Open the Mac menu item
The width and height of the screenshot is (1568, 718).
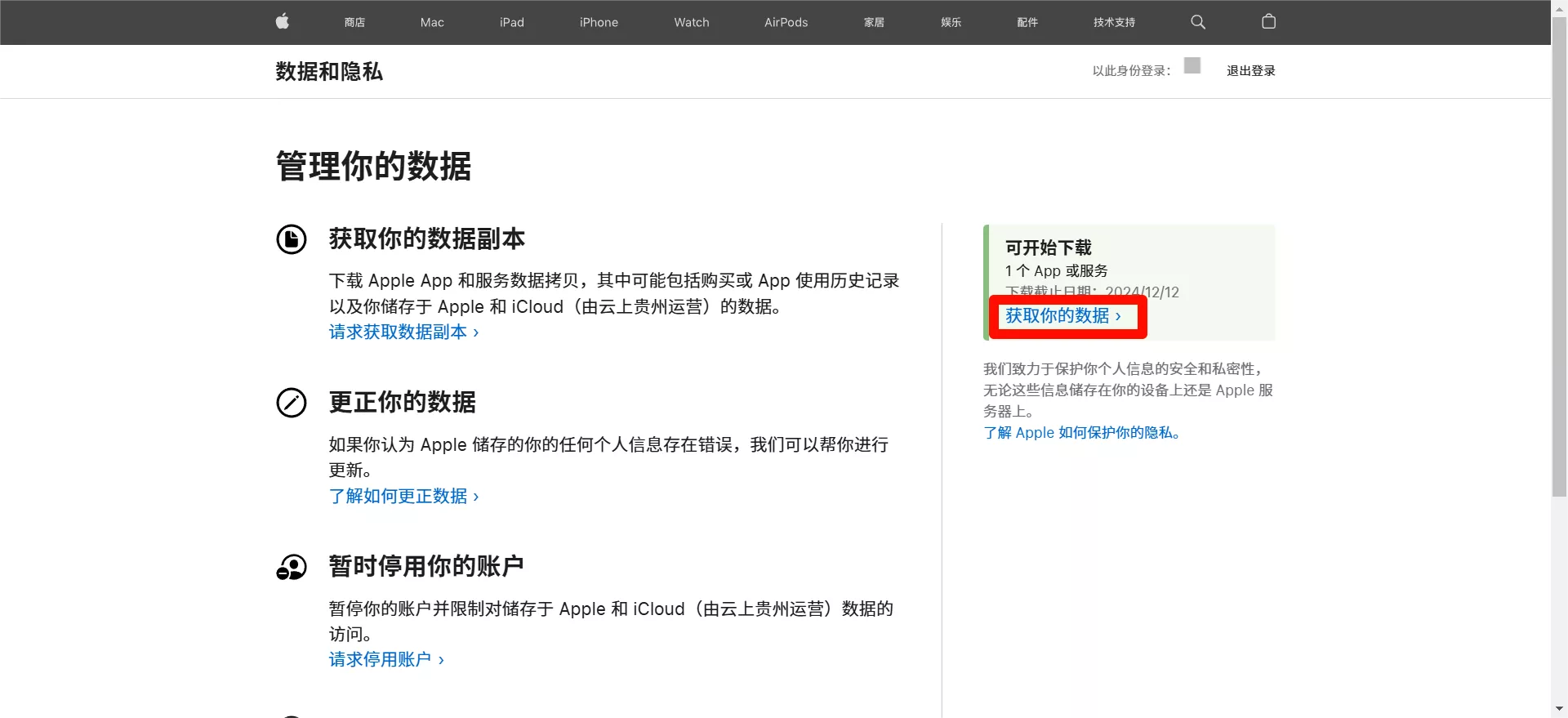[x=432, y=22]
